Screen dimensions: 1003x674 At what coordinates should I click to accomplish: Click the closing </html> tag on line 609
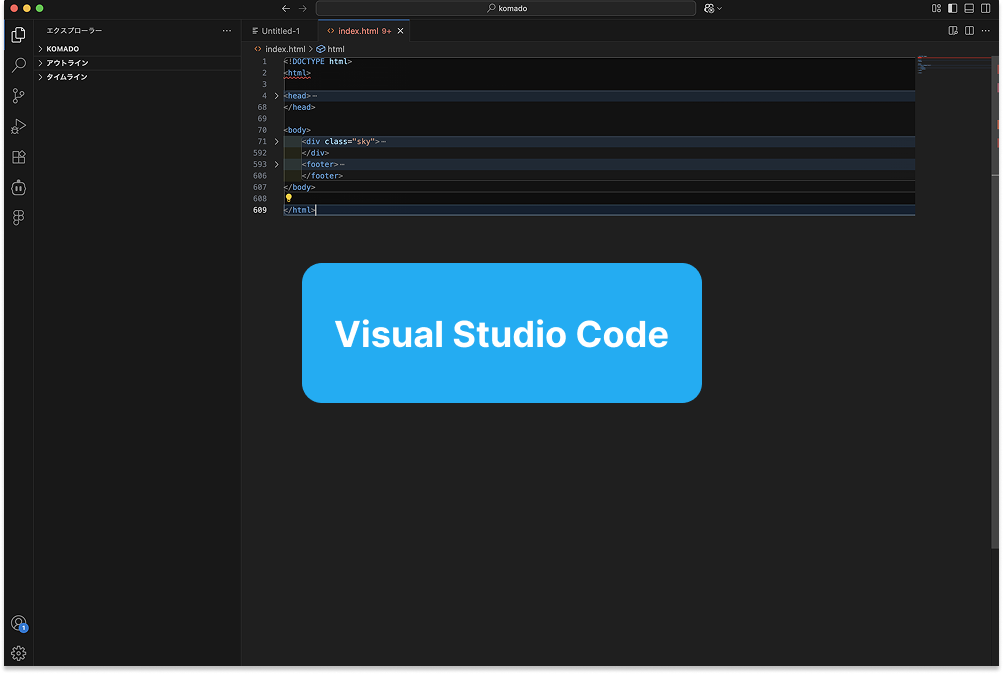point(299,210)
